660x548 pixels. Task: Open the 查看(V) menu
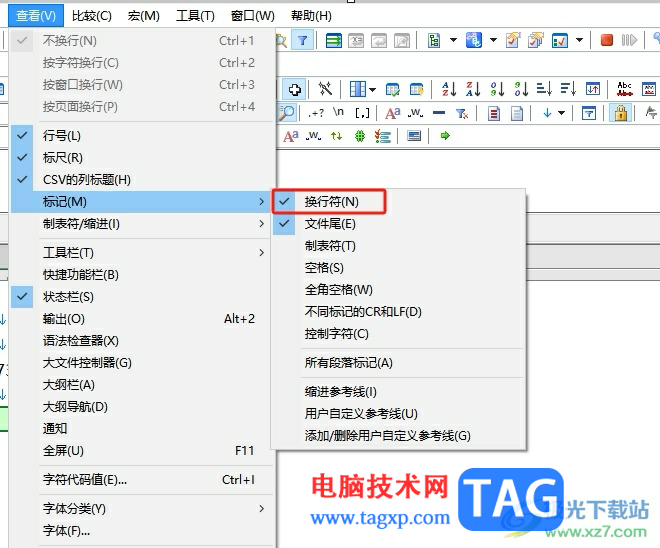tap(36, 16)
